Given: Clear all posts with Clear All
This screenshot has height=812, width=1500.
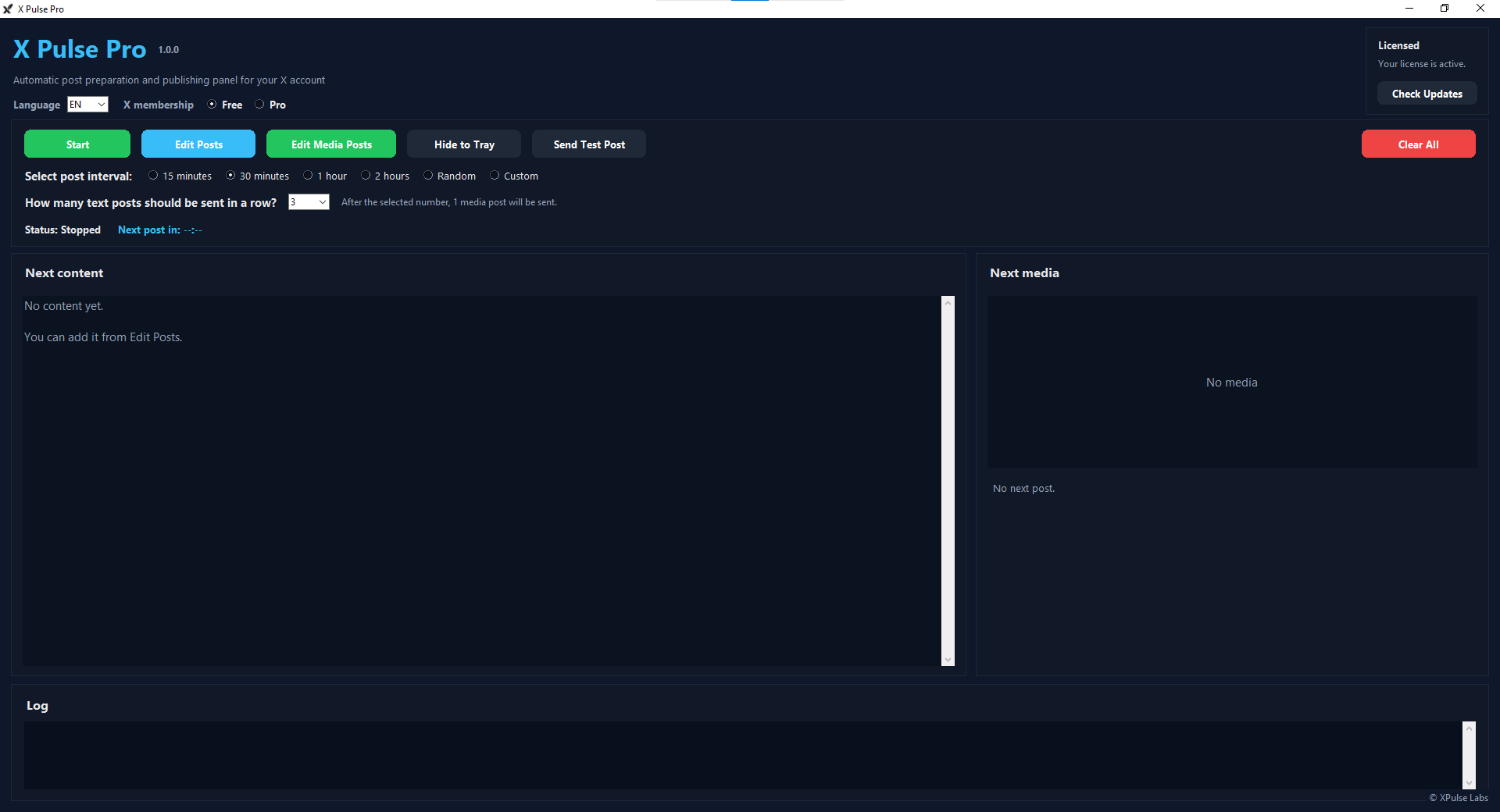Looking at the screenshot, I should [x=1419, y=144].
